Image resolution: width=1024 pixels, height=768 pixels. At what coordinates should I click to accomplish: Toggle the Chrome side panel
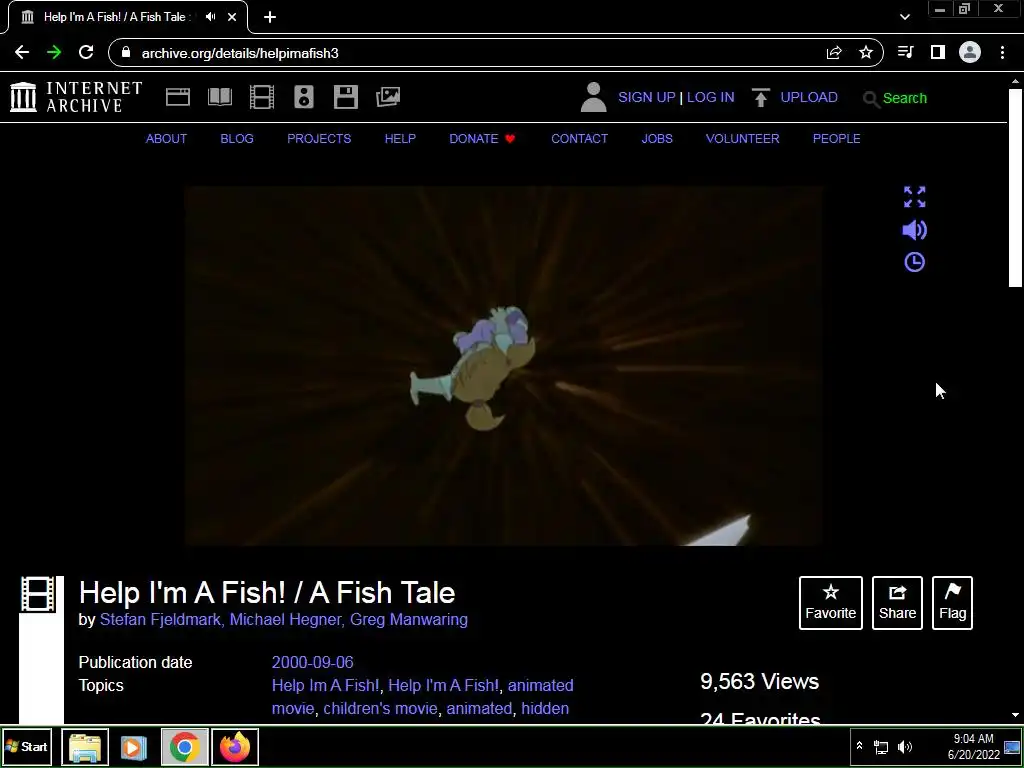pos(938,52)
